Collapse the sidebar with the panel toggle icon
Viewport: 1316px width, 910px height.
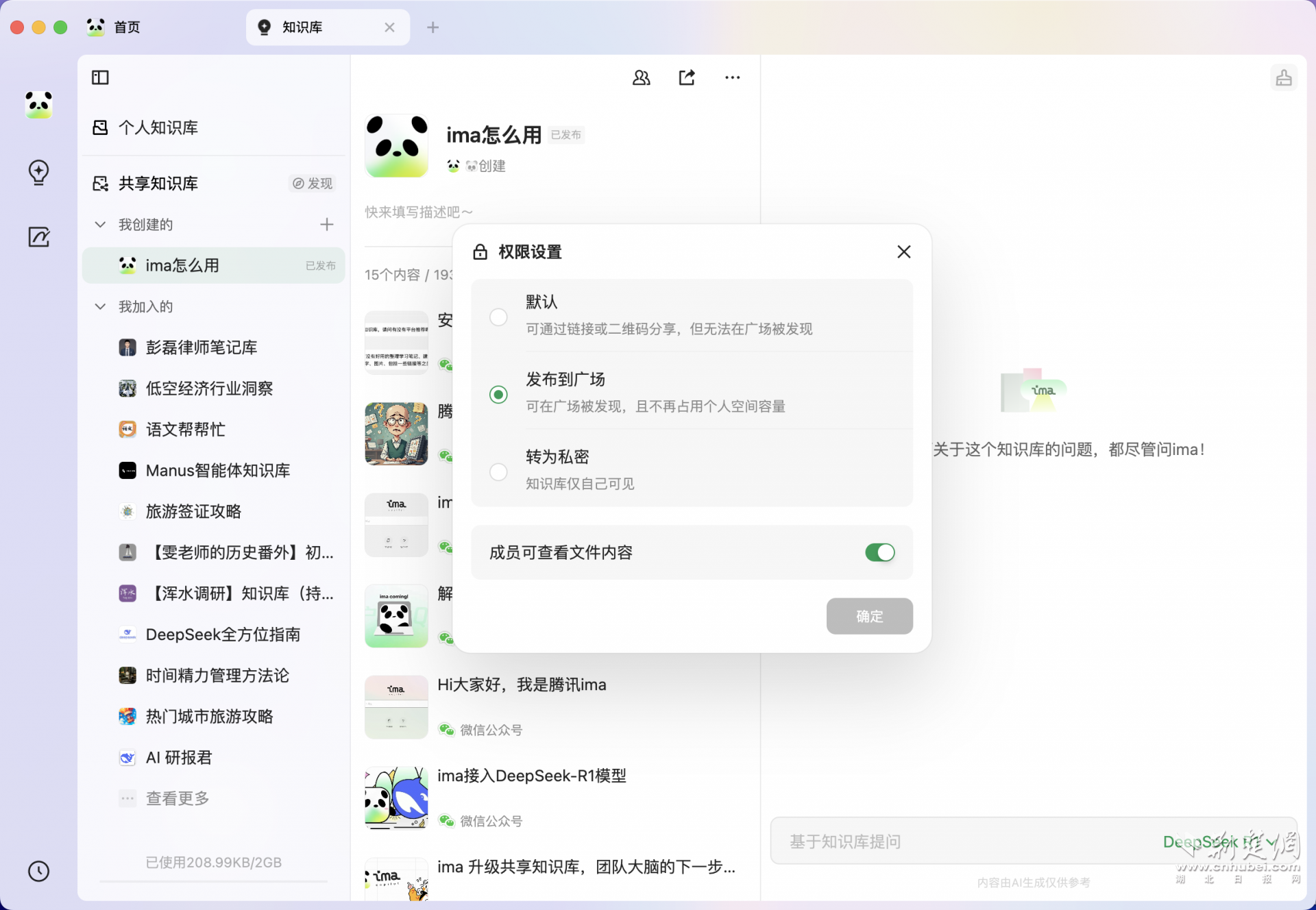[99, 77]
